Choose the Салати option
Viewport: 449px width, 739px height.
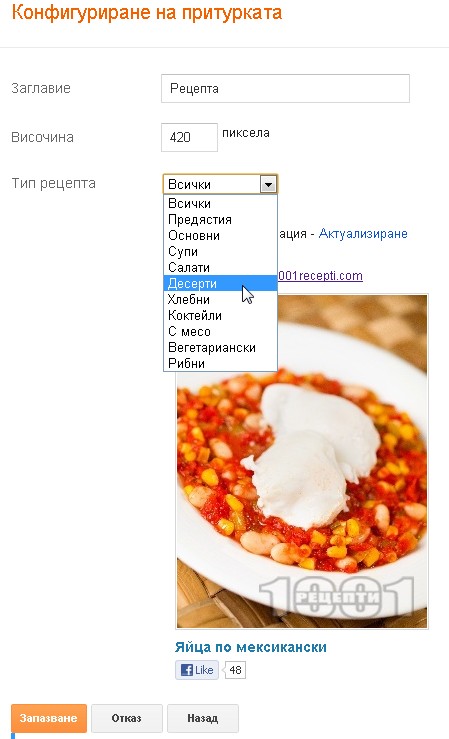click(220, 268)
